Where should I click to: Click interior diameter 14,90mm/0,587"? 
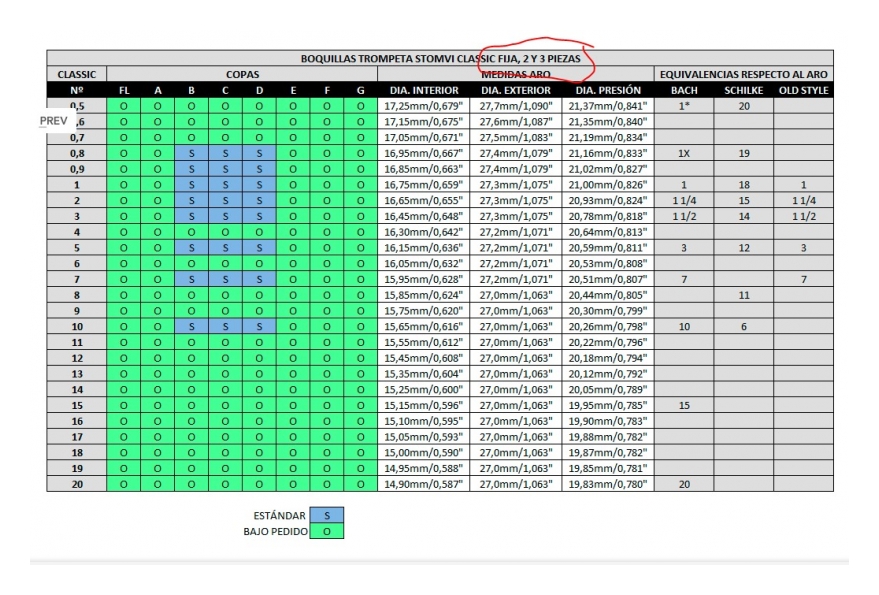[424, 484]
